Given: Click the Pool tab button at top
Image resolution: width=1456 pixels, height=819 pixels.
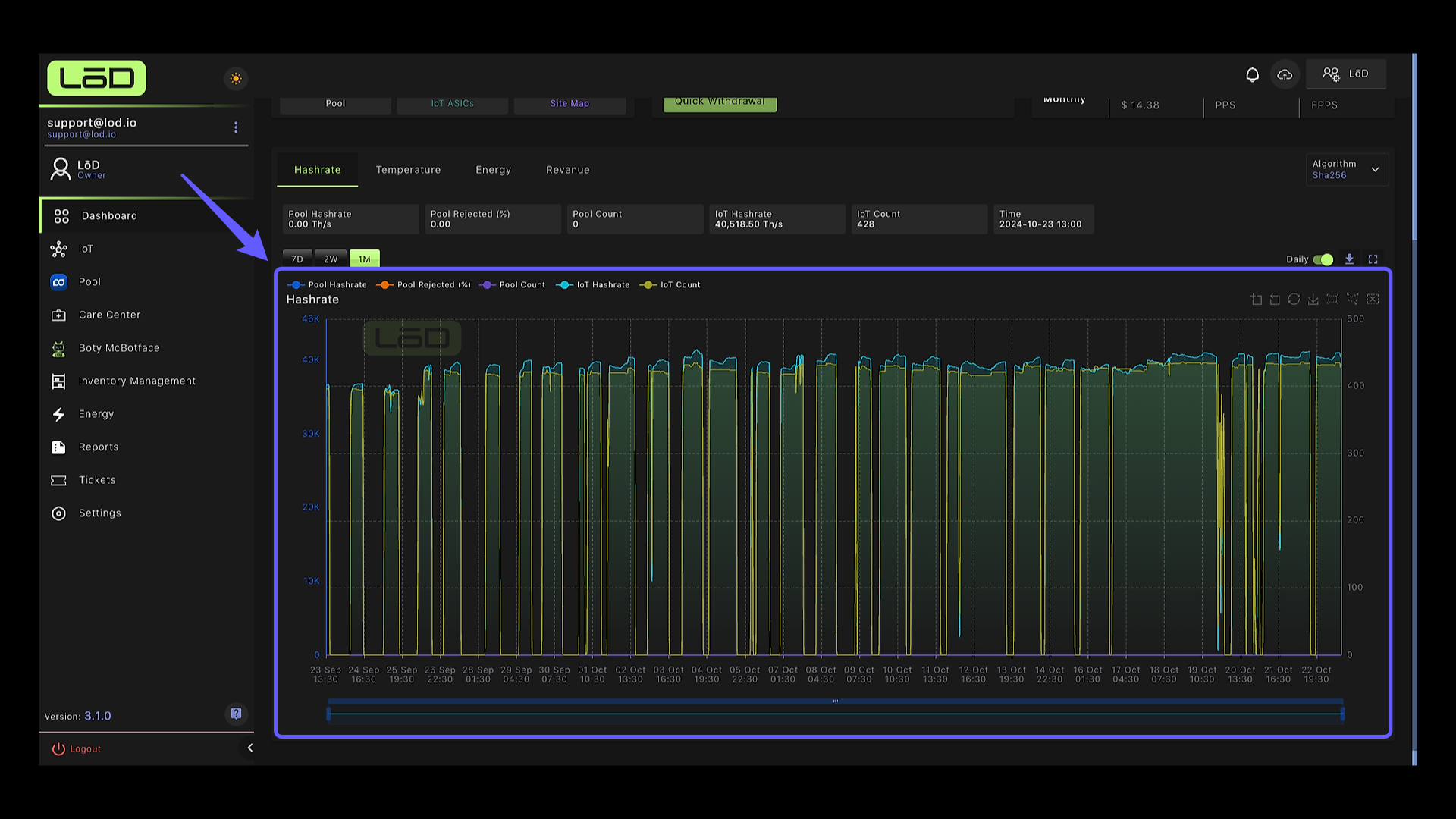Looking at the screenshot, I should (x=335, y=104).
